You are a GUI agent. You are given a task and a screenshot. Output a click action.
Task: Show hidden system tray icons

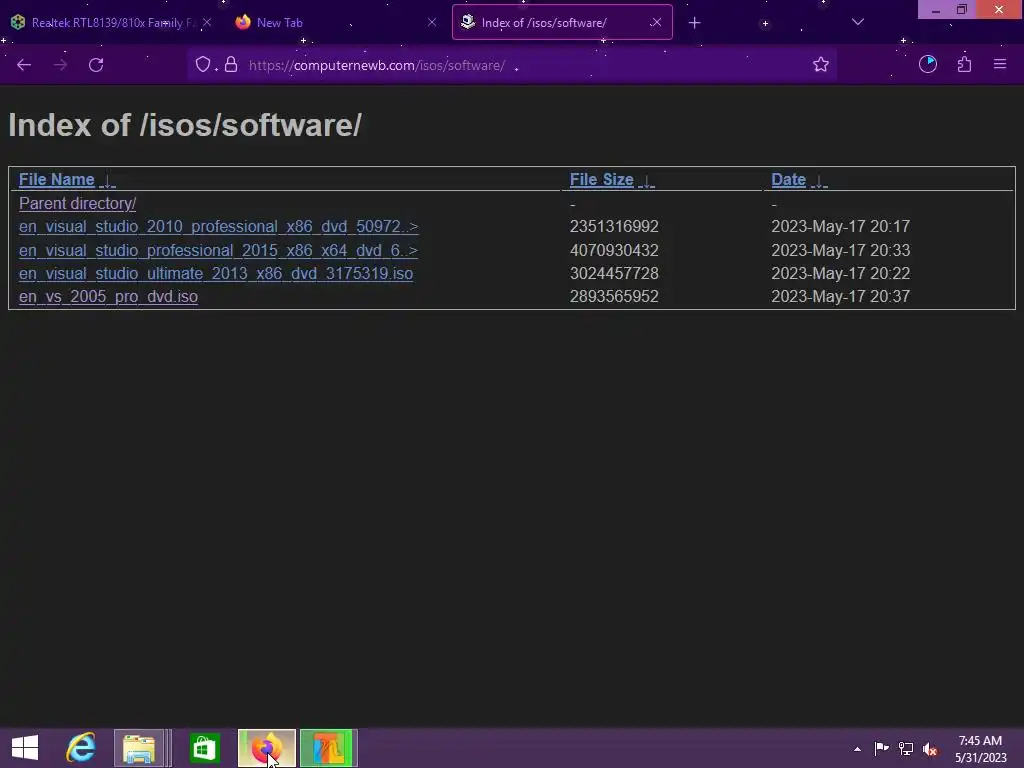point(857,749)
